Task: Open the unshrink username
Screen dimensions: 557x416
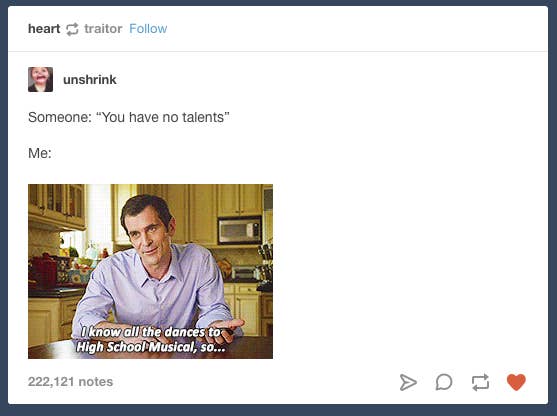Action: pyautogui.click(x=90, y=79)
